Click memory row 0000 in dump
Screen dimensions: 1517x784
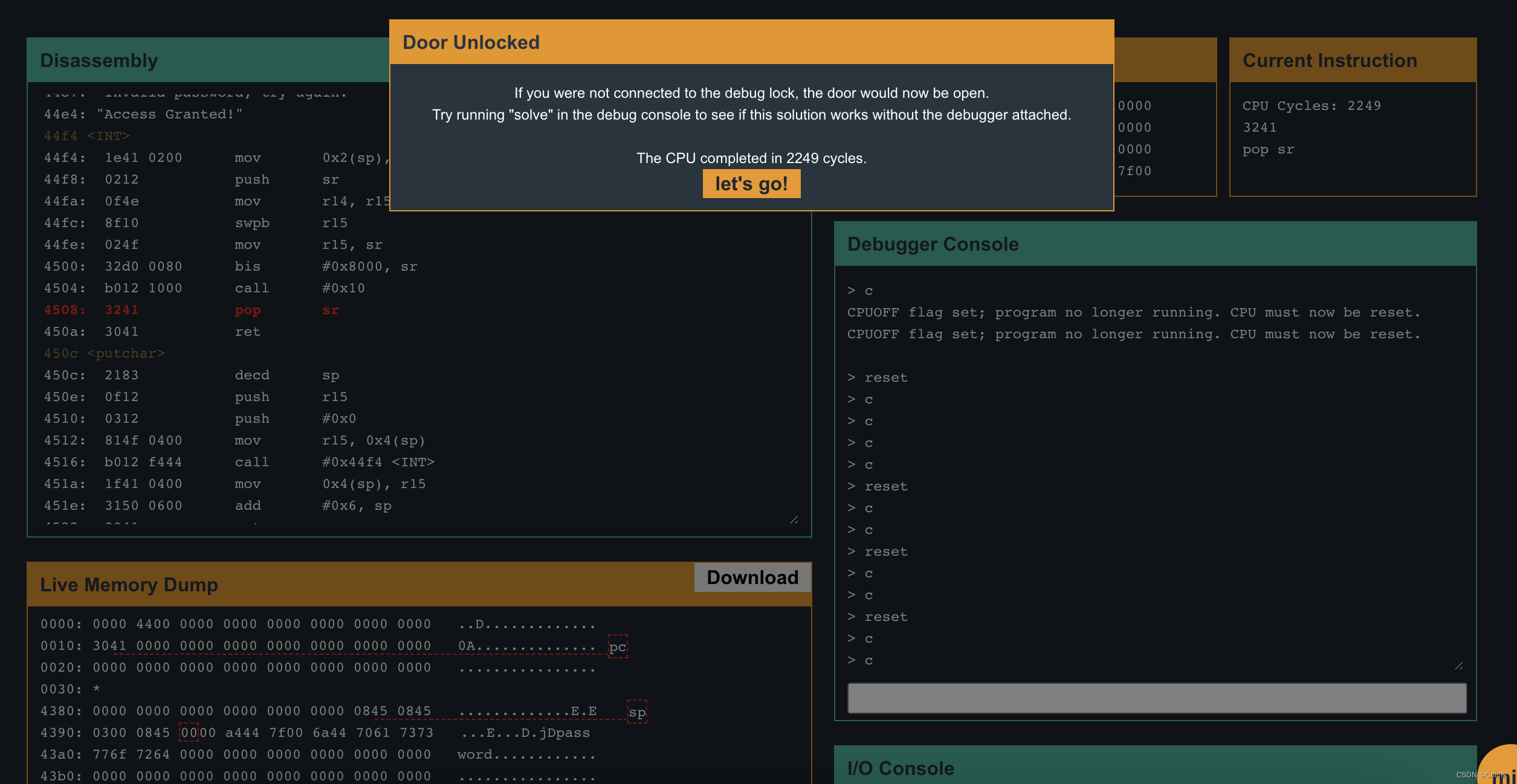[319, 624]
